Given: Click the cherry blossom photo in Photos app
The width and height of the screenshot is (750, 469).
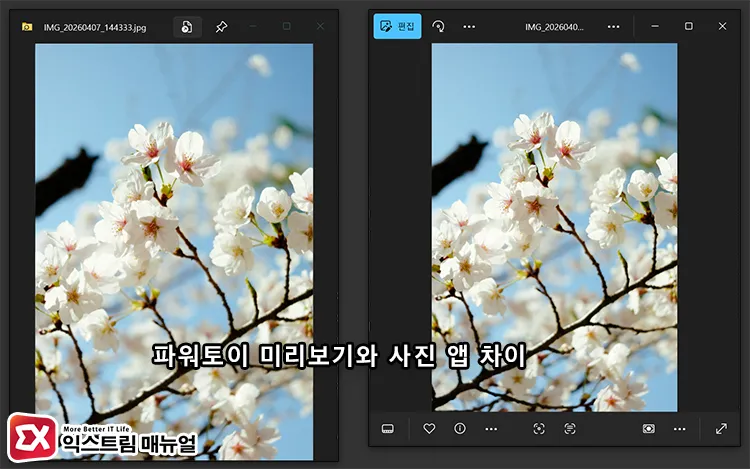Looking at the screenshot, I should [x=554, y=227].
